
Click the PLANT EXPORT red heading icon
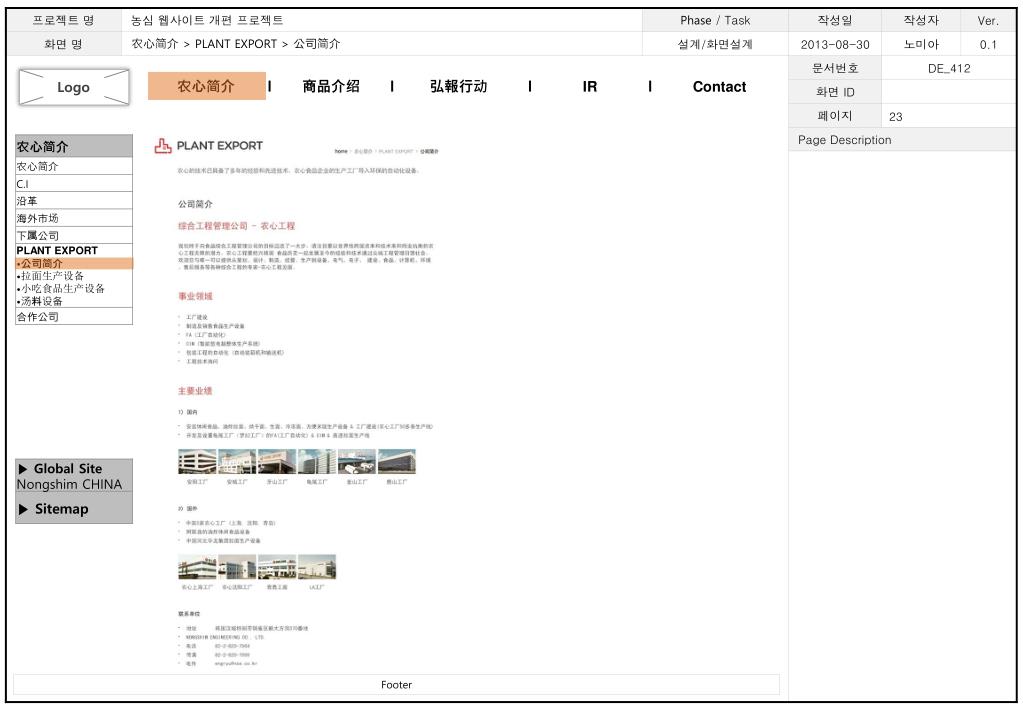pyautogui.click(x=162, y=146)
